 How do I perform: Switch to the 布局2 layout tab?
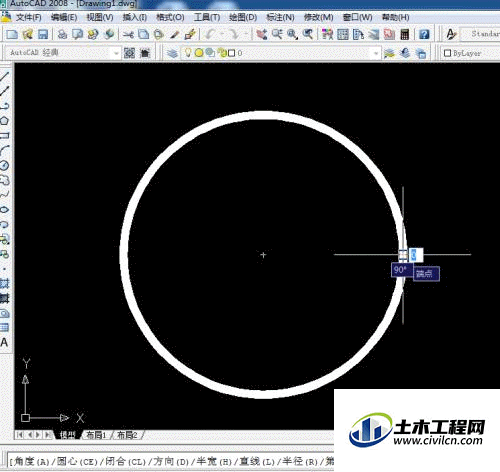pos(127,435)
